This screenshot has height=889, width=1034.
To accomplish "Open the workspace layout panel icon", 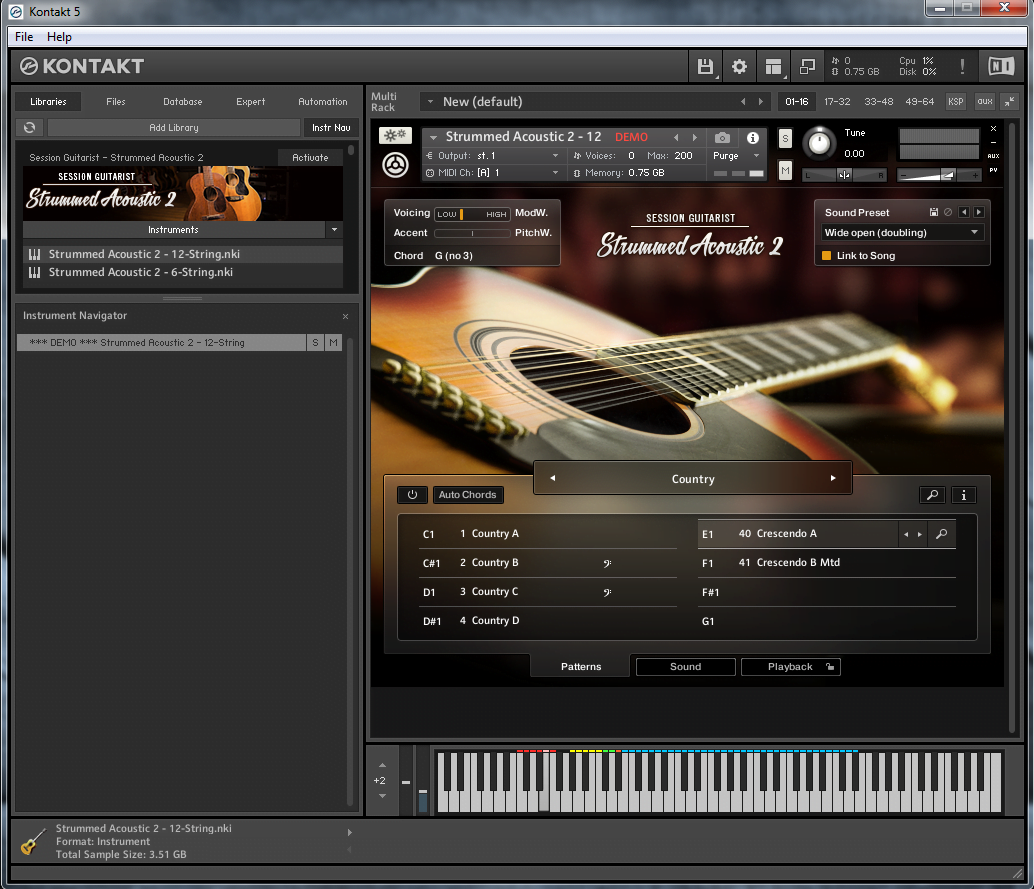I will click(x=773, y=67).
